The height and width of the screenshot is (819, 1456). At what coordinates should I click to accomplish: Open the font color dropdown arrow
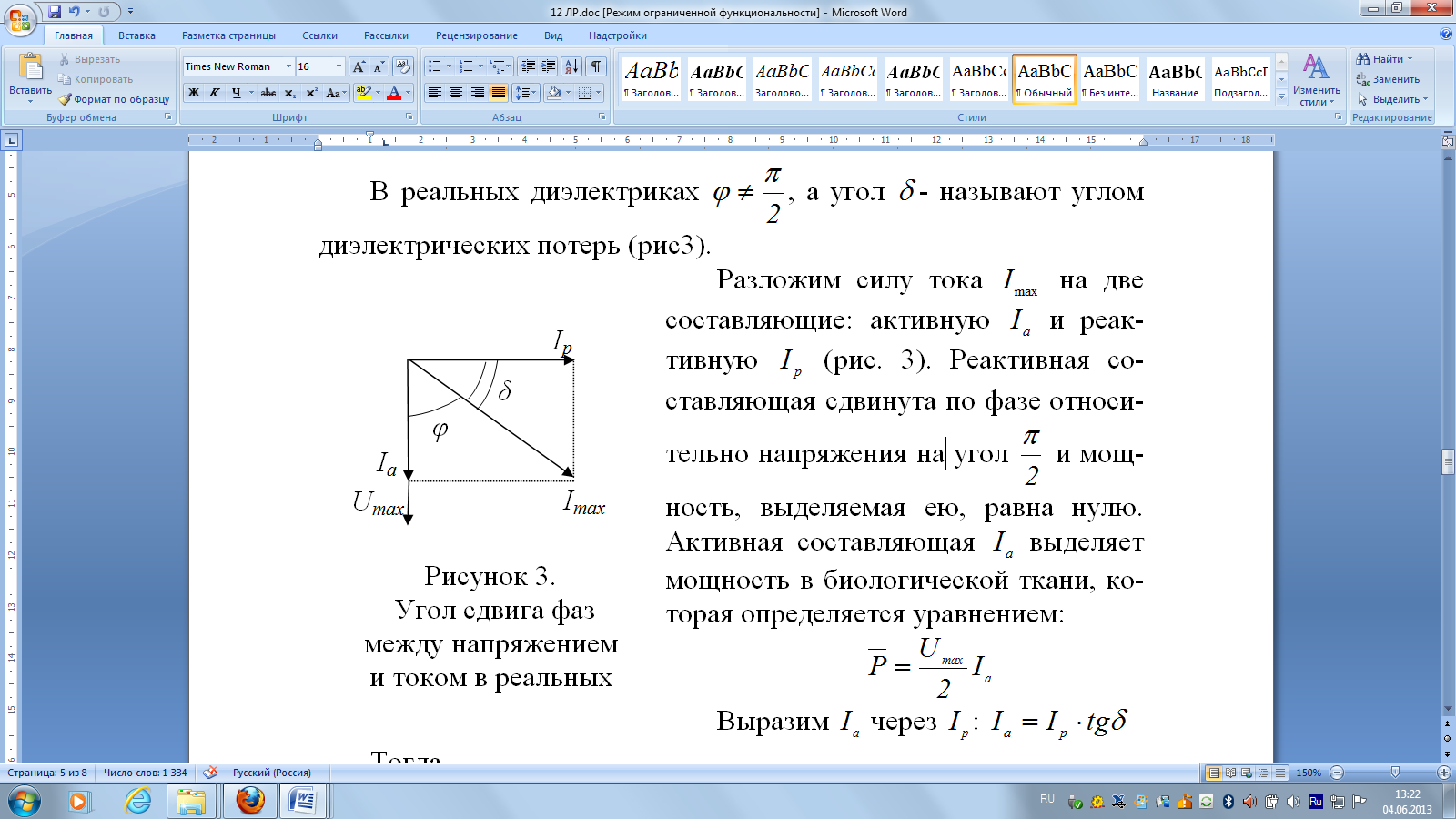tap(408, 93)
